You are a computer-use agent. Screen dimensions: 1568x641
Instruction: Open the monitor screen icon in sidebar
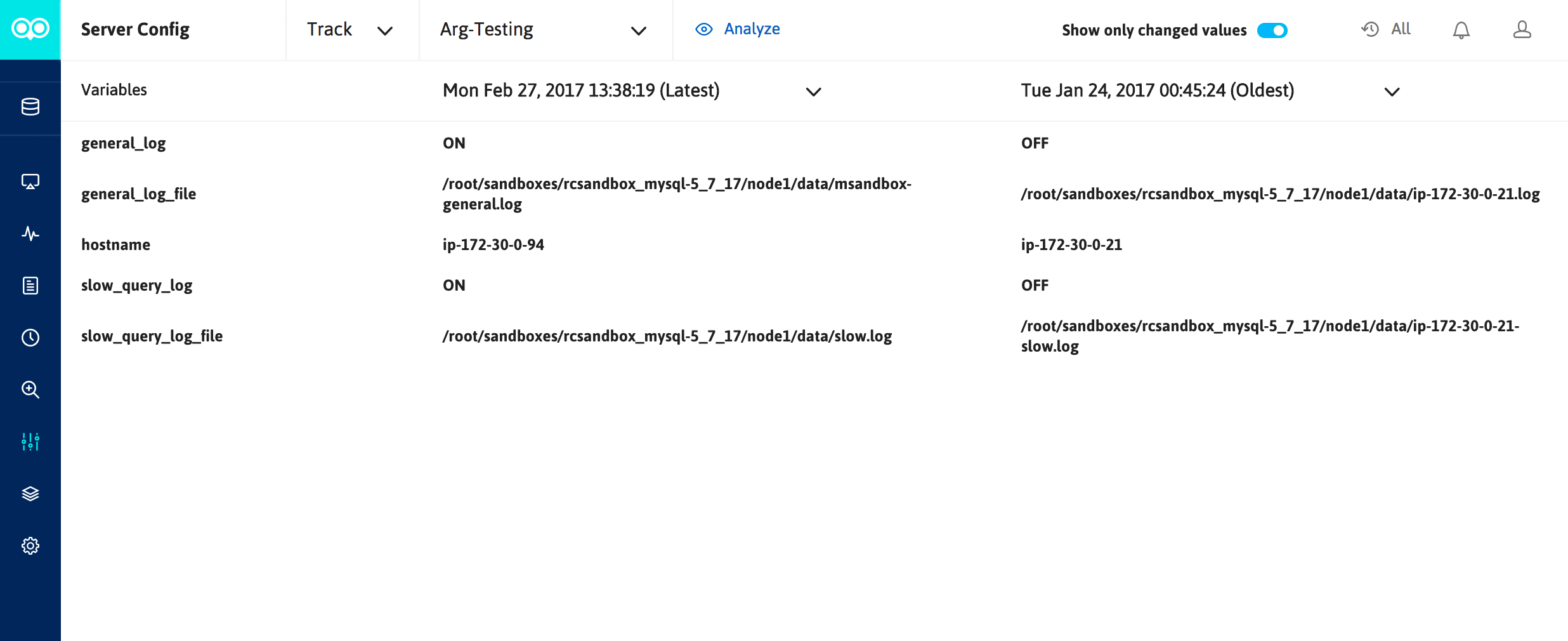[30, 182]
